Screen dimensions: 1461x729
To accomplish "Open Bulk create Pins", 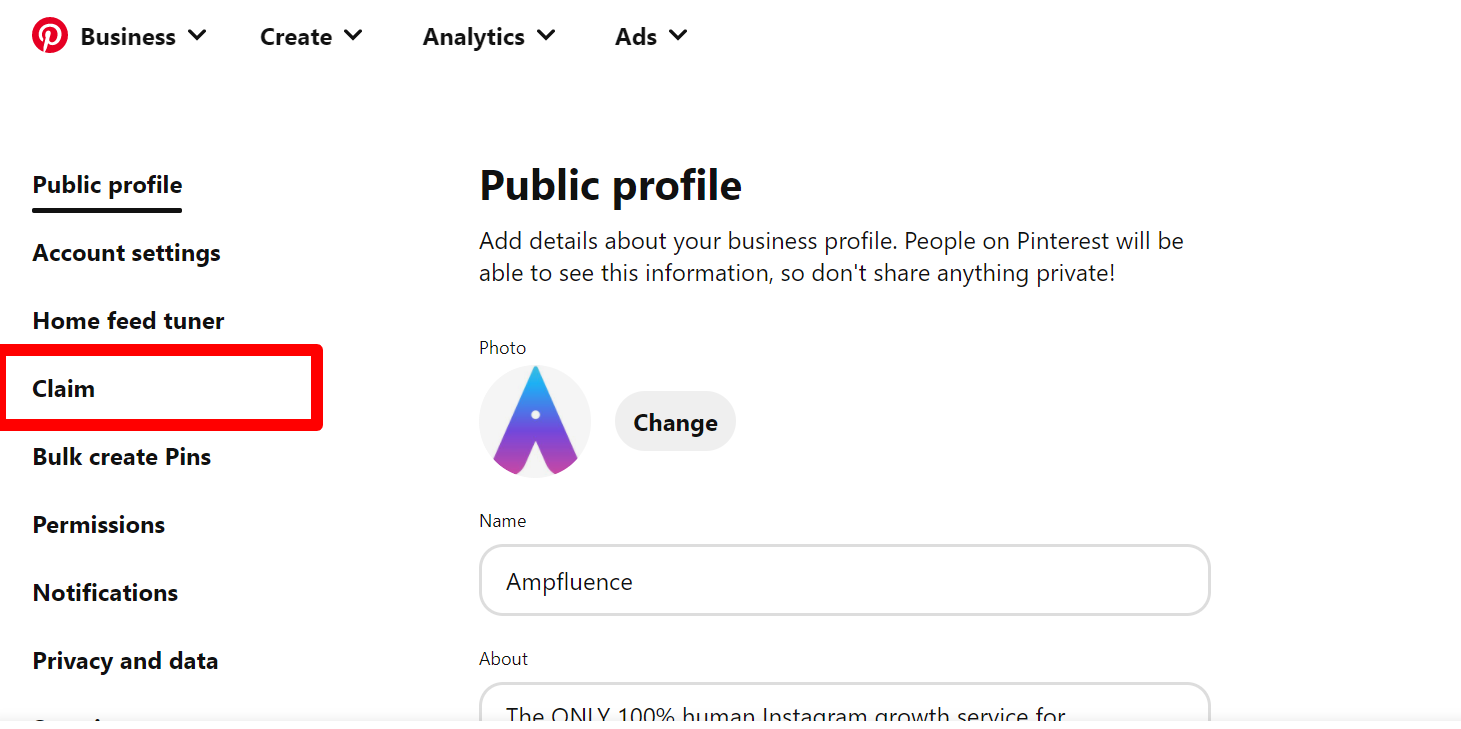I will 122,457.
